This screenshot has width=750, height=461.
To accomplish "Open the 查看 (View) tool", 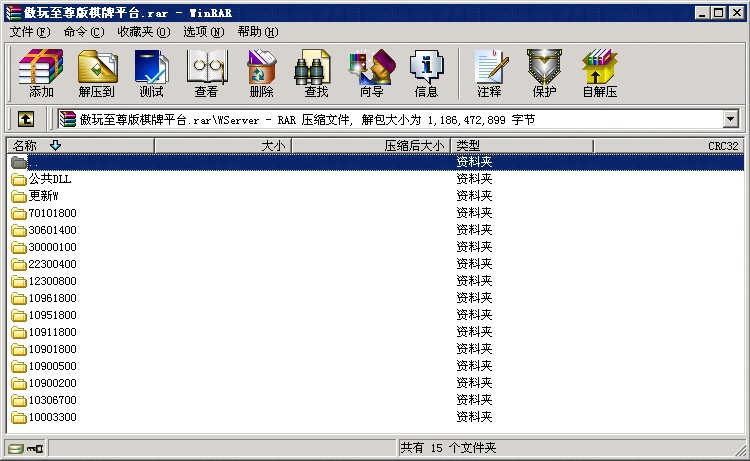I will coord(206,73).
